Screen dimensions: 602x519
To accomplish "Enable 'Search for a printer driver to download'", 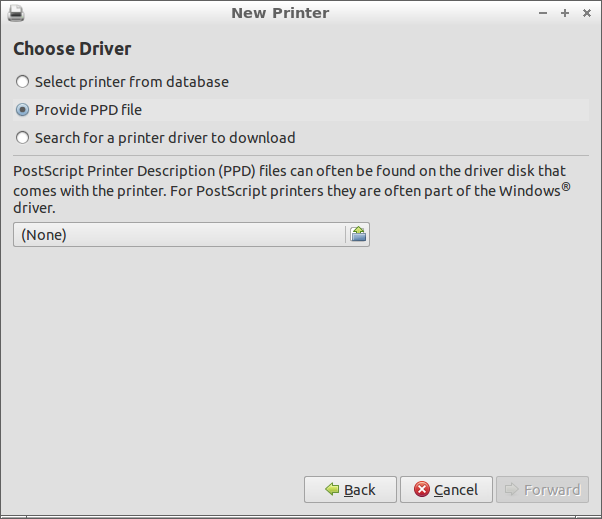I will [22, 138].
